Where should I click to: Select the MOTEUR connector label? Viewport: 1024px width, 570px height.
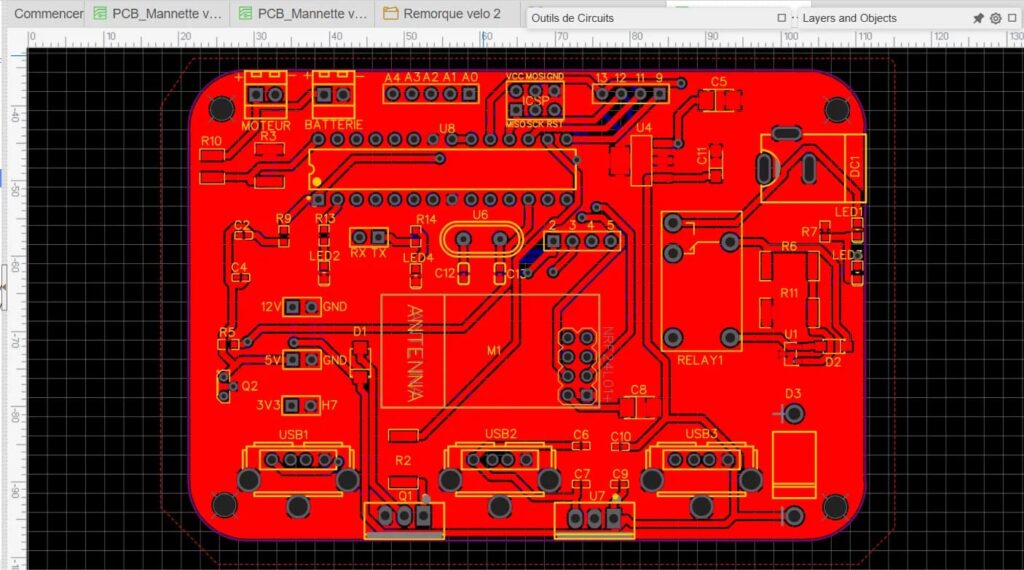[266, 125]
